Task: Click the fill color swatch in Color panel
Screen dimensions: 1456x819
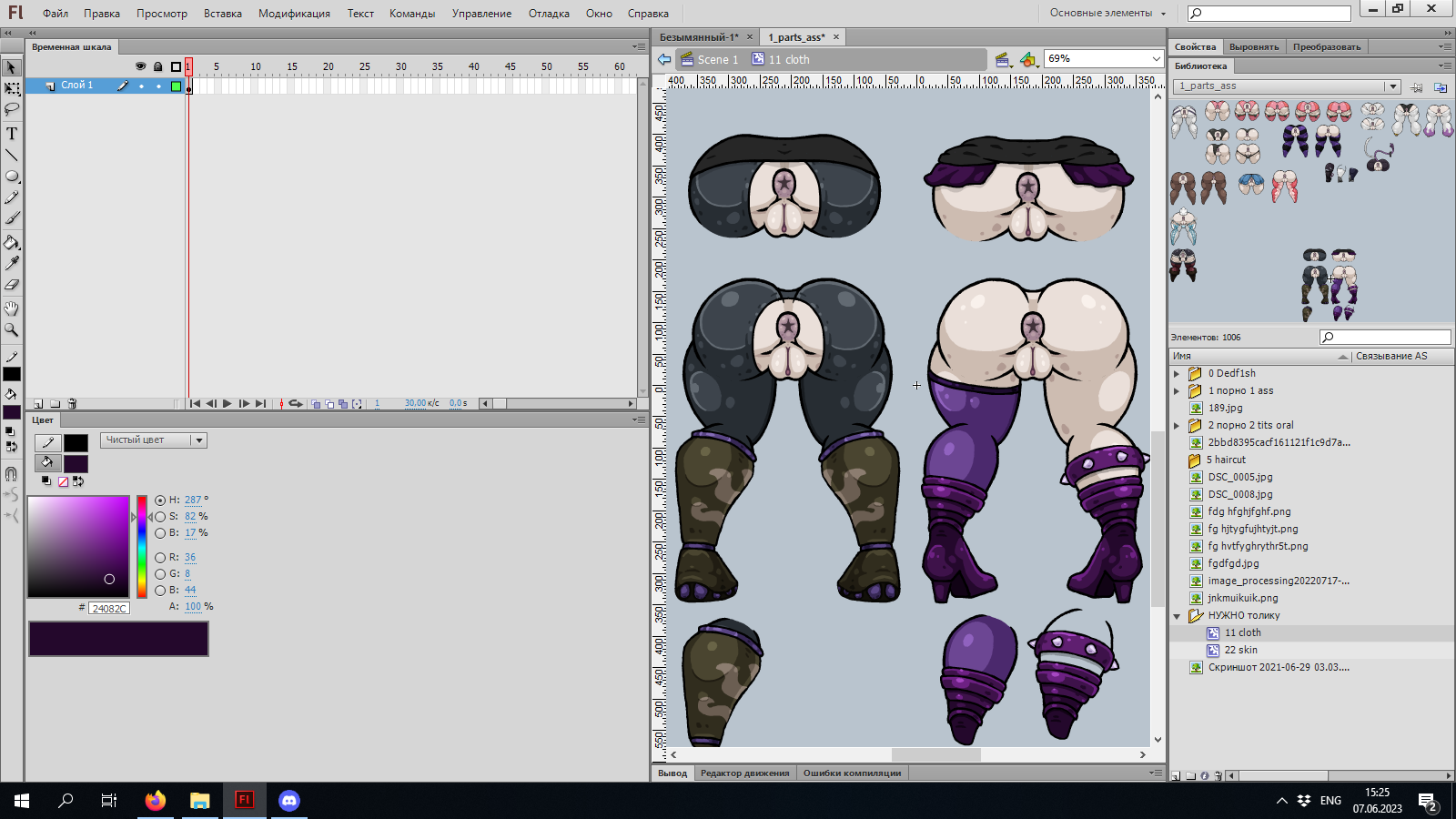Action: pyautogui.click(x=76, y=464)
